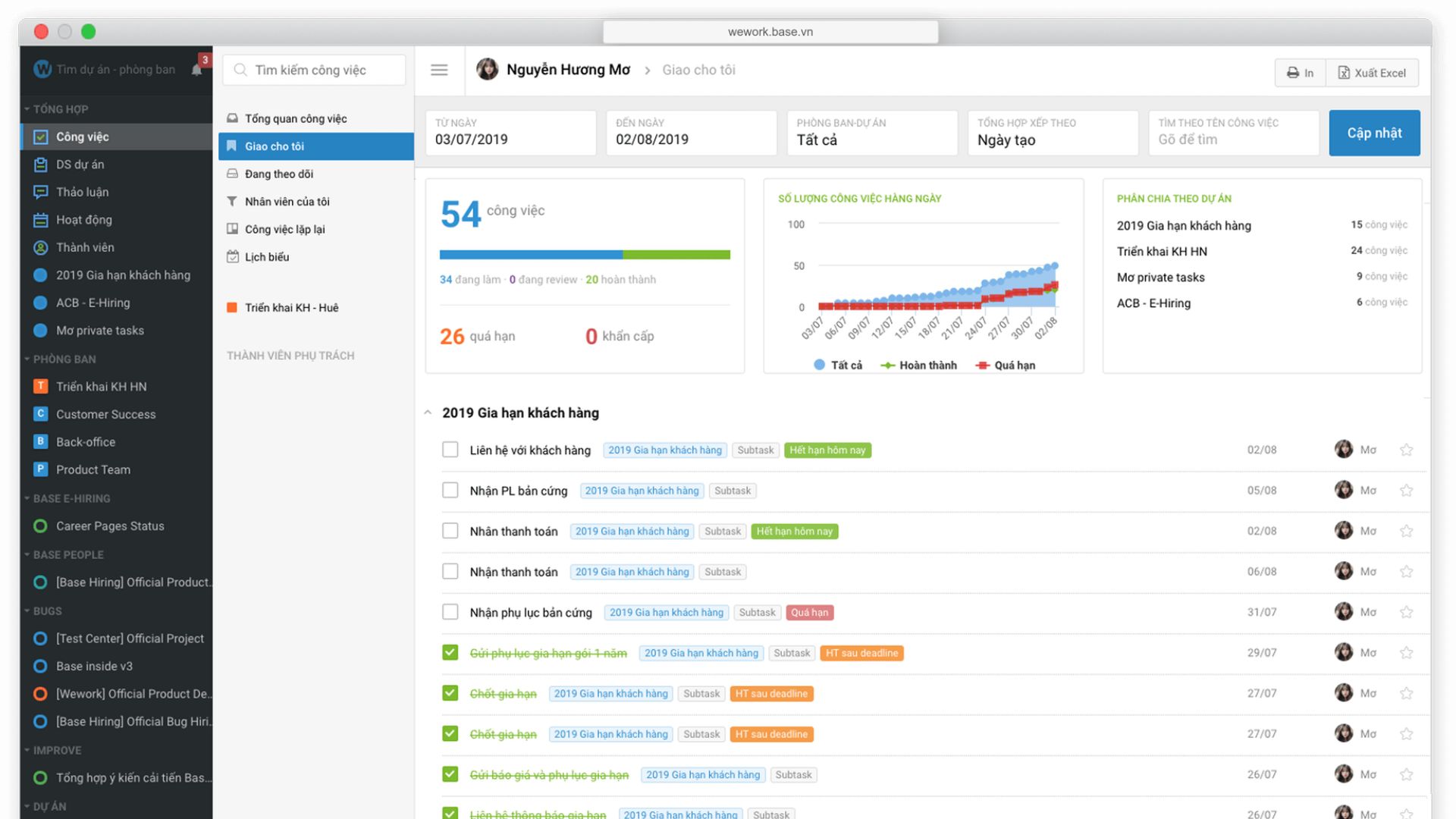
Task: Click Product Team department icon
Action: [41, 469]
